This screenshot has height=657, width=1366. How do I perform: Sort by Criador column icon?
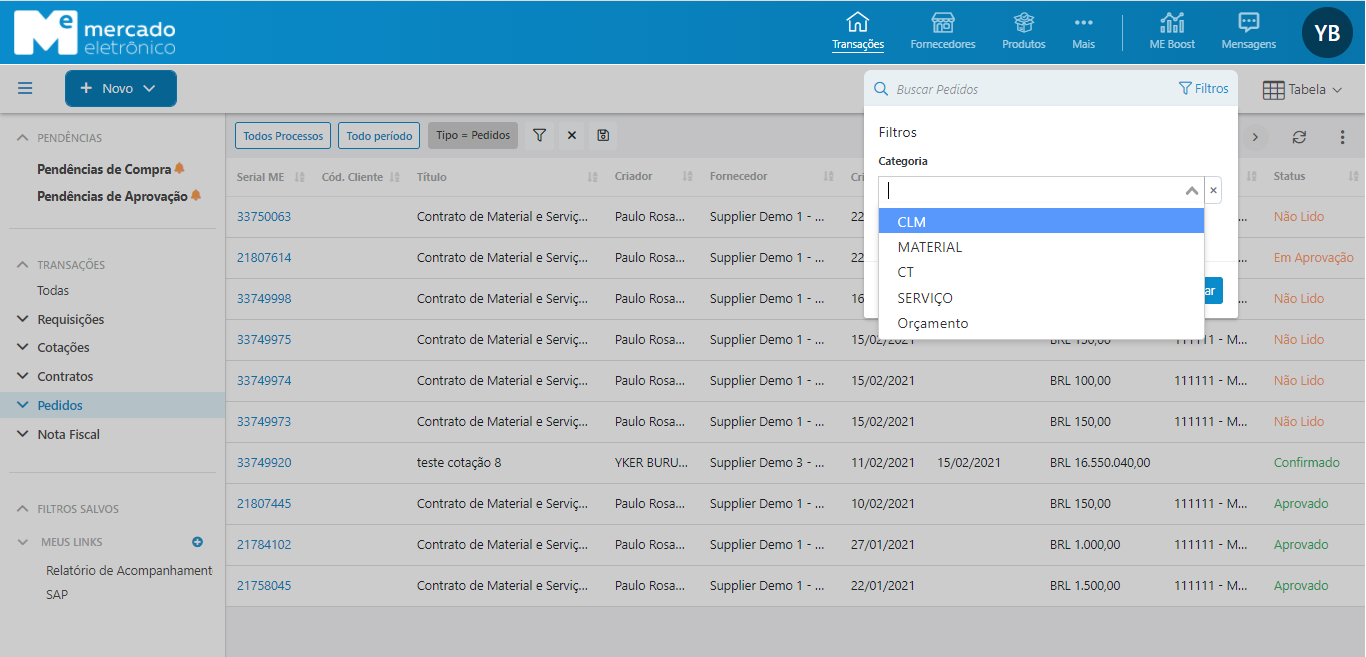point(687,177)
